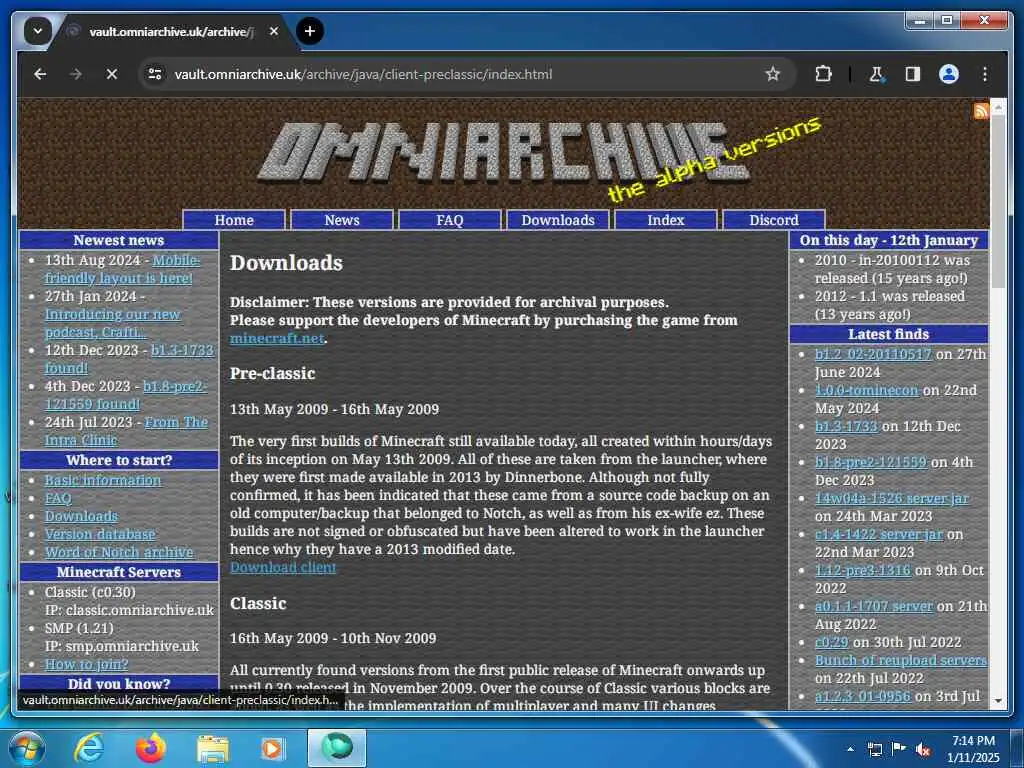
Task: Show hidden tray icons arrow
Action: point(850,749)
